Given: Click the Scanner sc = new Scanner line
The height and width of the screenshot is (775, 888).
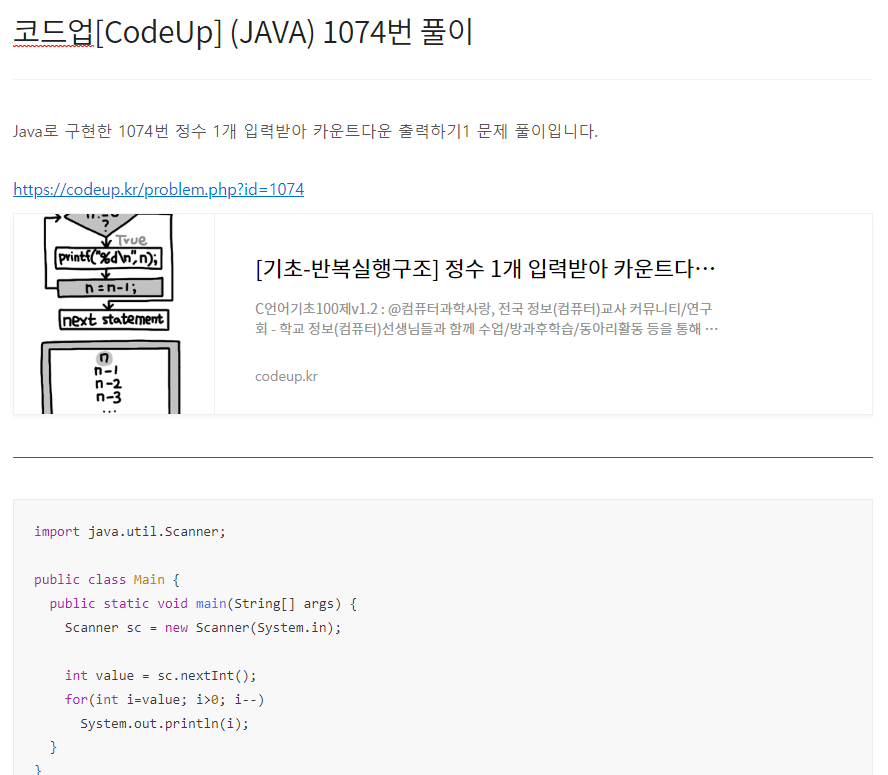Looking at the screenshot, I should [x=203, y=628].
